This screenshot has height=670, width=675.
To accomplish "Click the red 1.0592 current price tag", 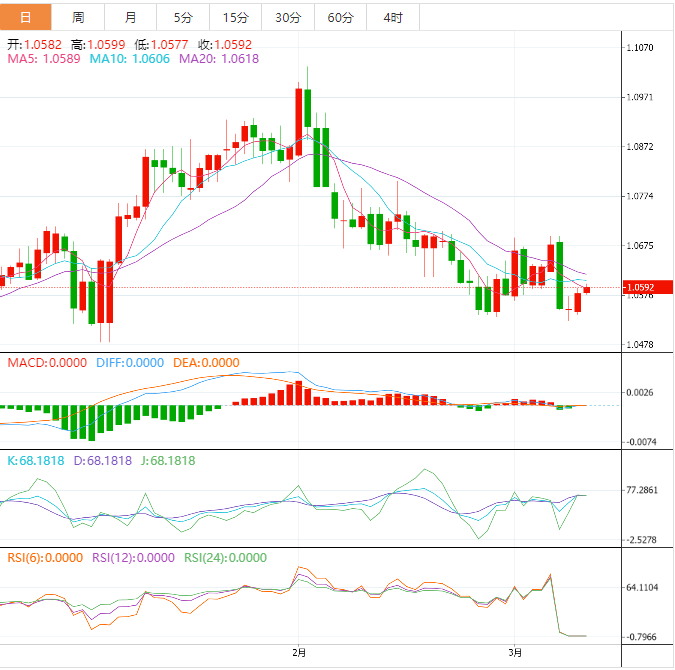I will point(640,288).
